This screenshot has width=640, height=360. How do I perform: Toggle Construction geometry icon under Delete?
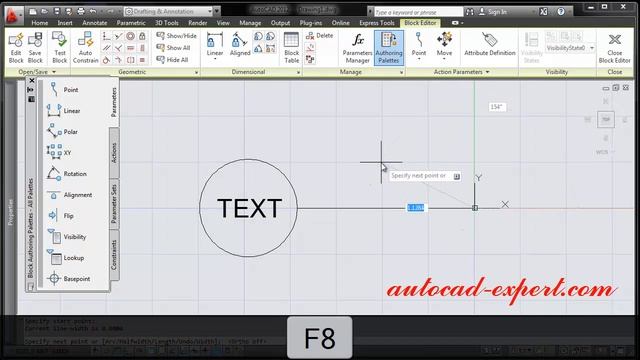coord(310,48)
